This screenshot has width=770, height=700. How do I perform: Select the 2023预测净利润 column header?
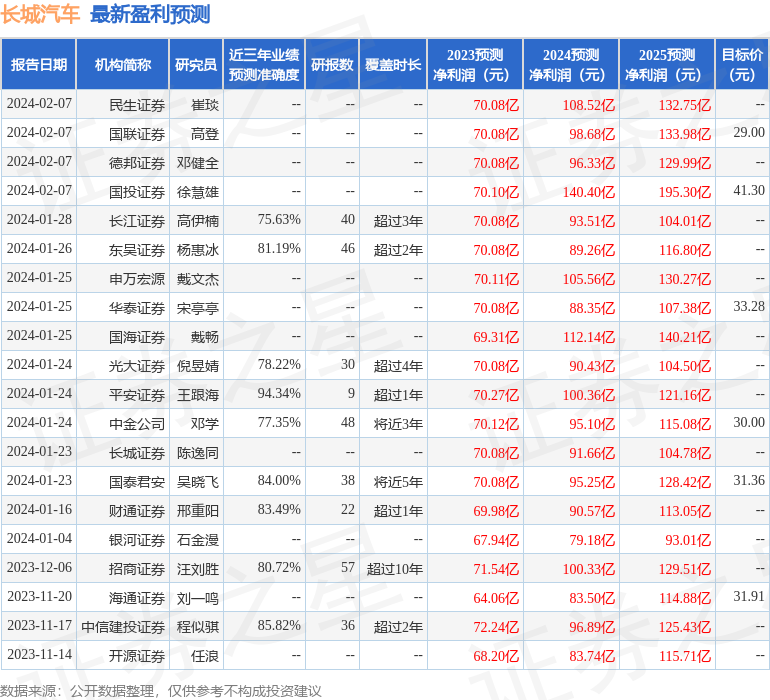tap(475, 65)
